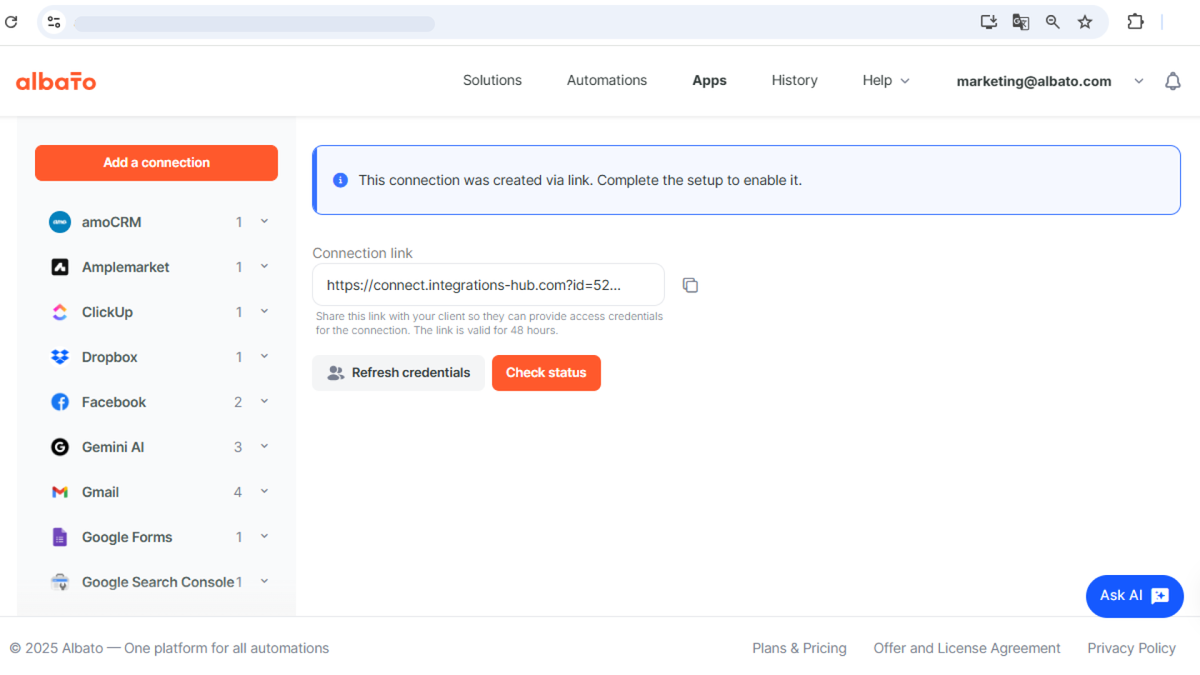The image size is (1200, 675).
Task: Click the Gmail app icon
Action: [59, 491]
